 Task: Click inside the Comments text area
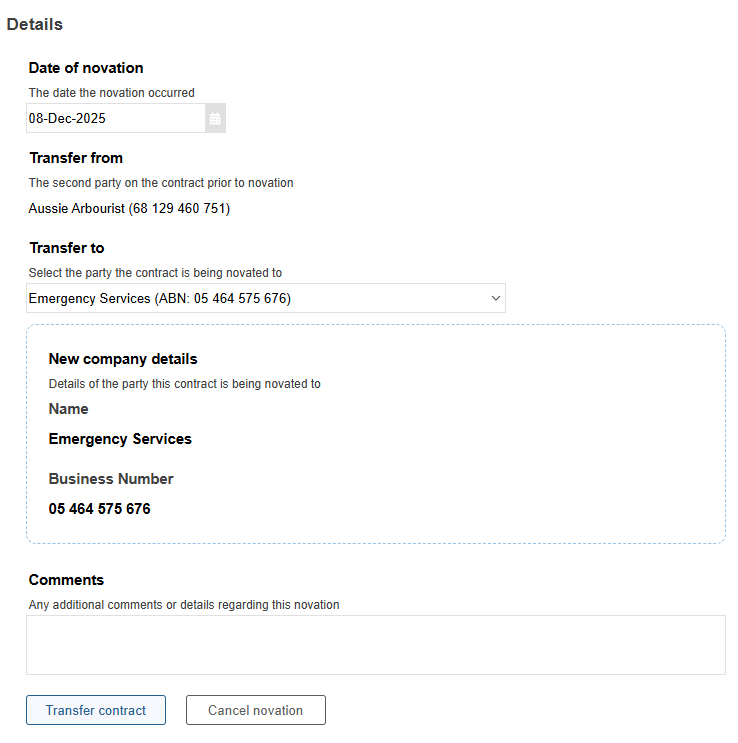pos(376,645)
